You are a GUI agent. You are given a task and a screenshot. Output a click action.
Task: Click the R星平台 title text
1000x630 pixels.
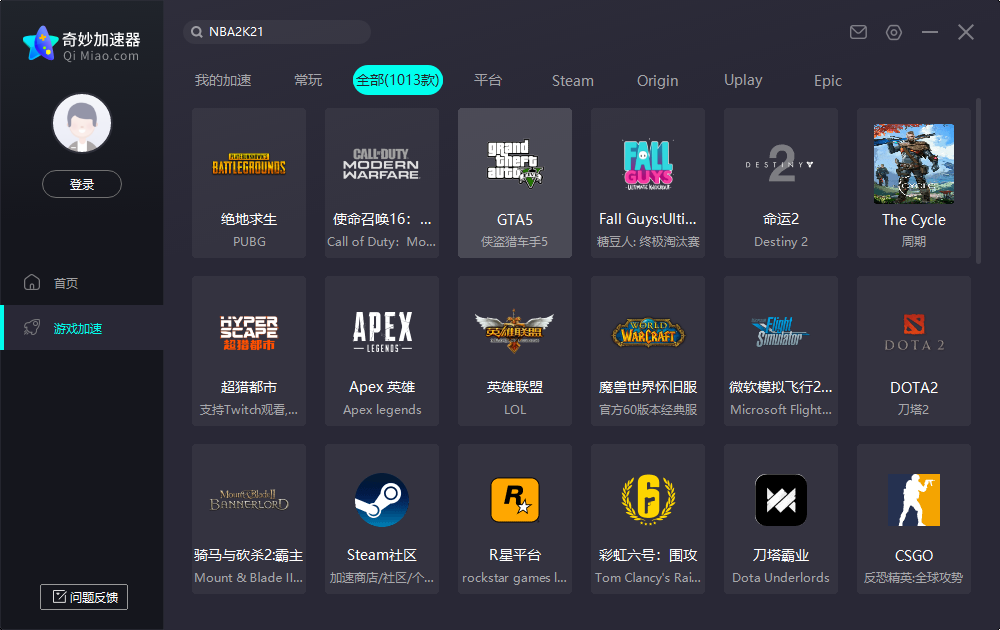[515, 555]
